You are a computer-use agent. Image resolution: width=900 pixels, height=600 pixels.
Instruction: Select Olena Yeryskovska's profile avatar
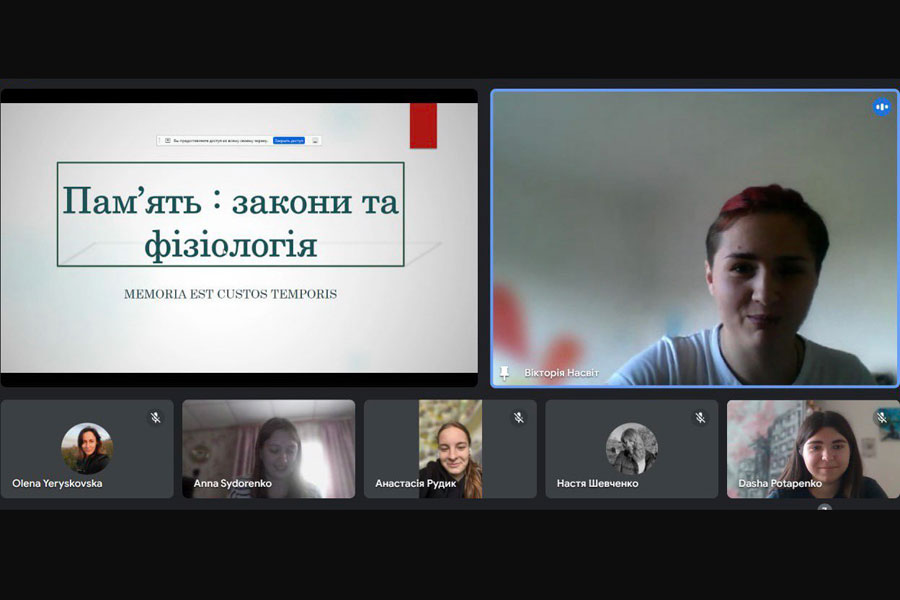coord(87,448)
